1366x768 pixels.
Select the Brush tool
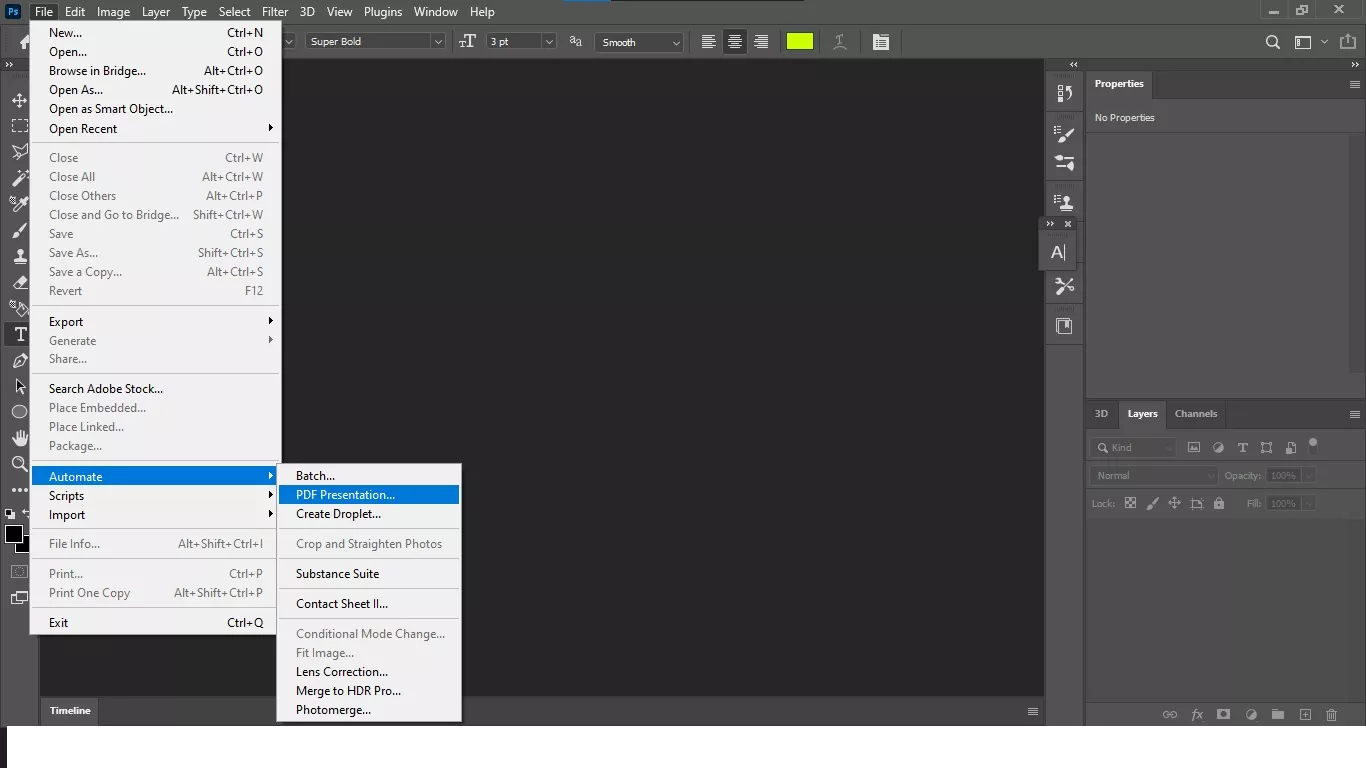(19, 230)
